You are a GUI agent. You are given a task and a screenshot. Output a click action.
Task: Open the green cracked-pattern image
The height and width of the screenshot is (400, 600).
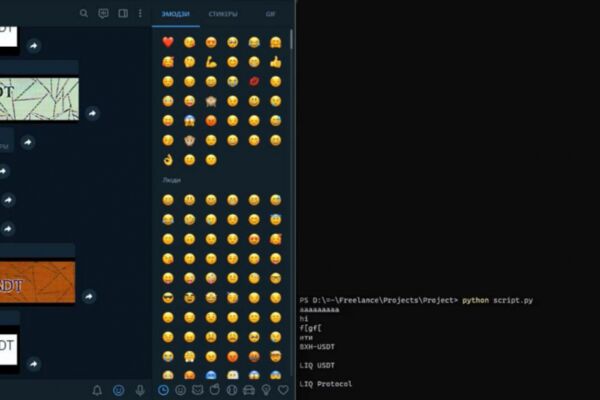(39, 99)
